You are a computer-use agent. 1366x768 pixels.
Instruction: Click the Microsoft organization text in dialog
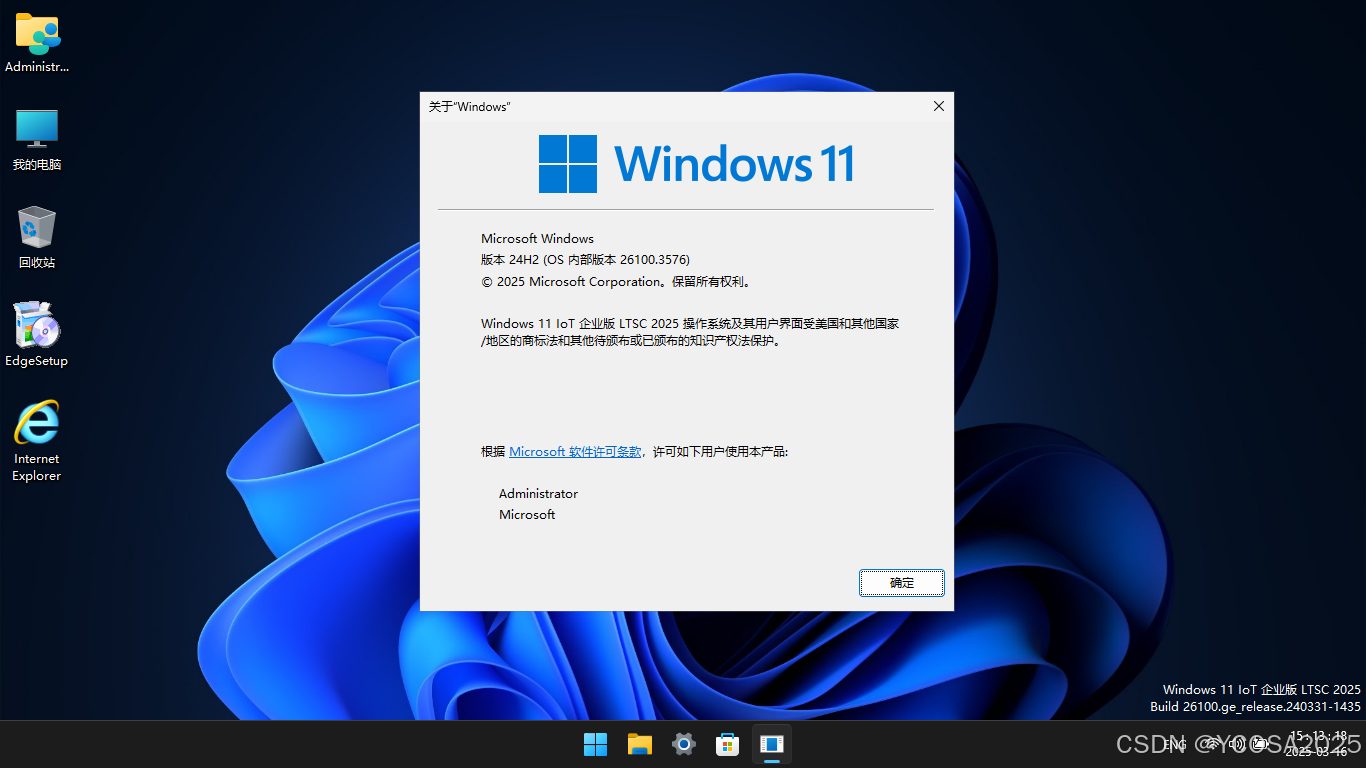(x=527, y=515)
